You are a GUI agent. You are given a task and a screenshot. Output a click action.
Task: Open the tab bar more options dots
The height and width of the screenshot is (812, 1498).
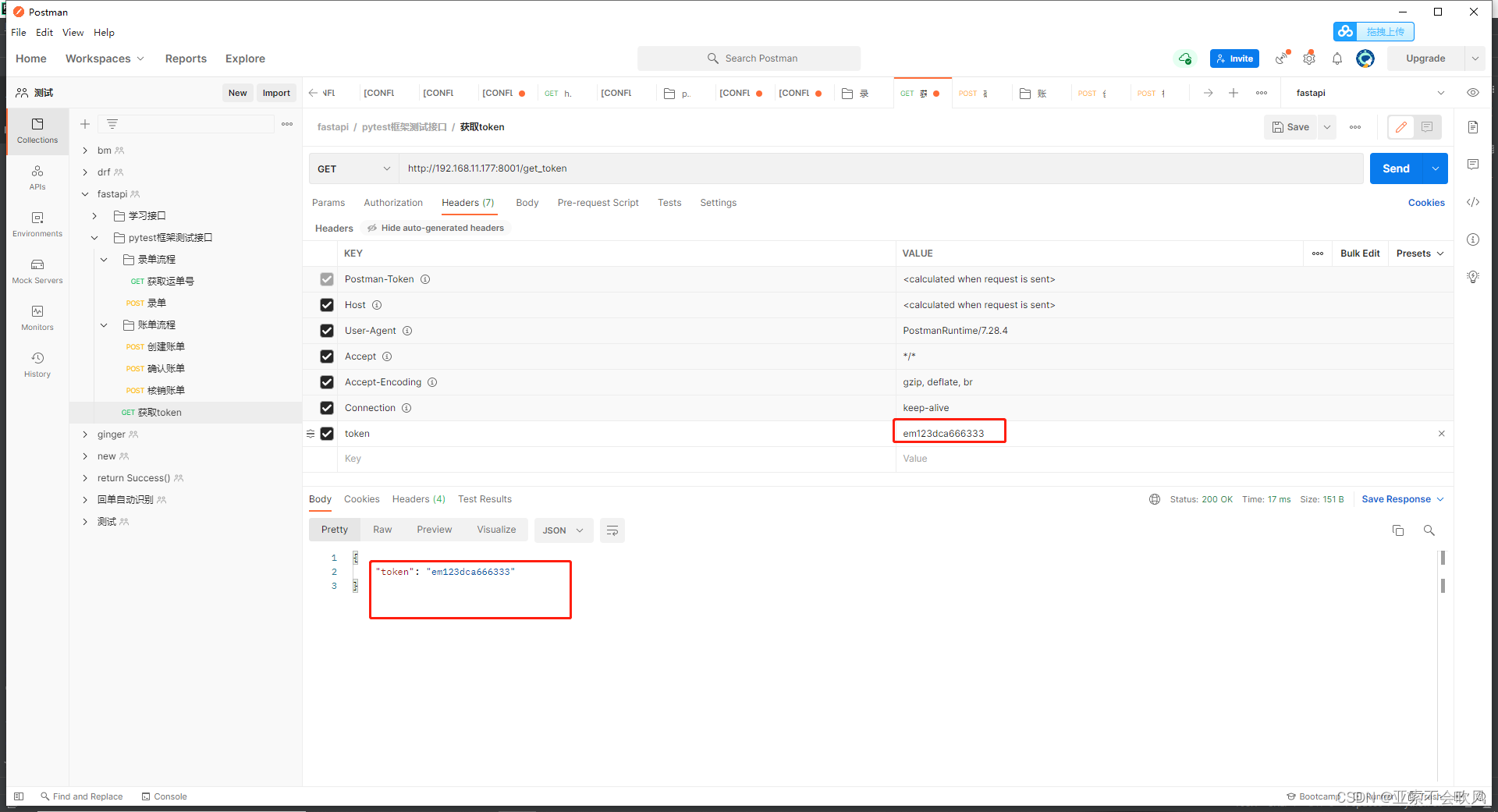1262,93
